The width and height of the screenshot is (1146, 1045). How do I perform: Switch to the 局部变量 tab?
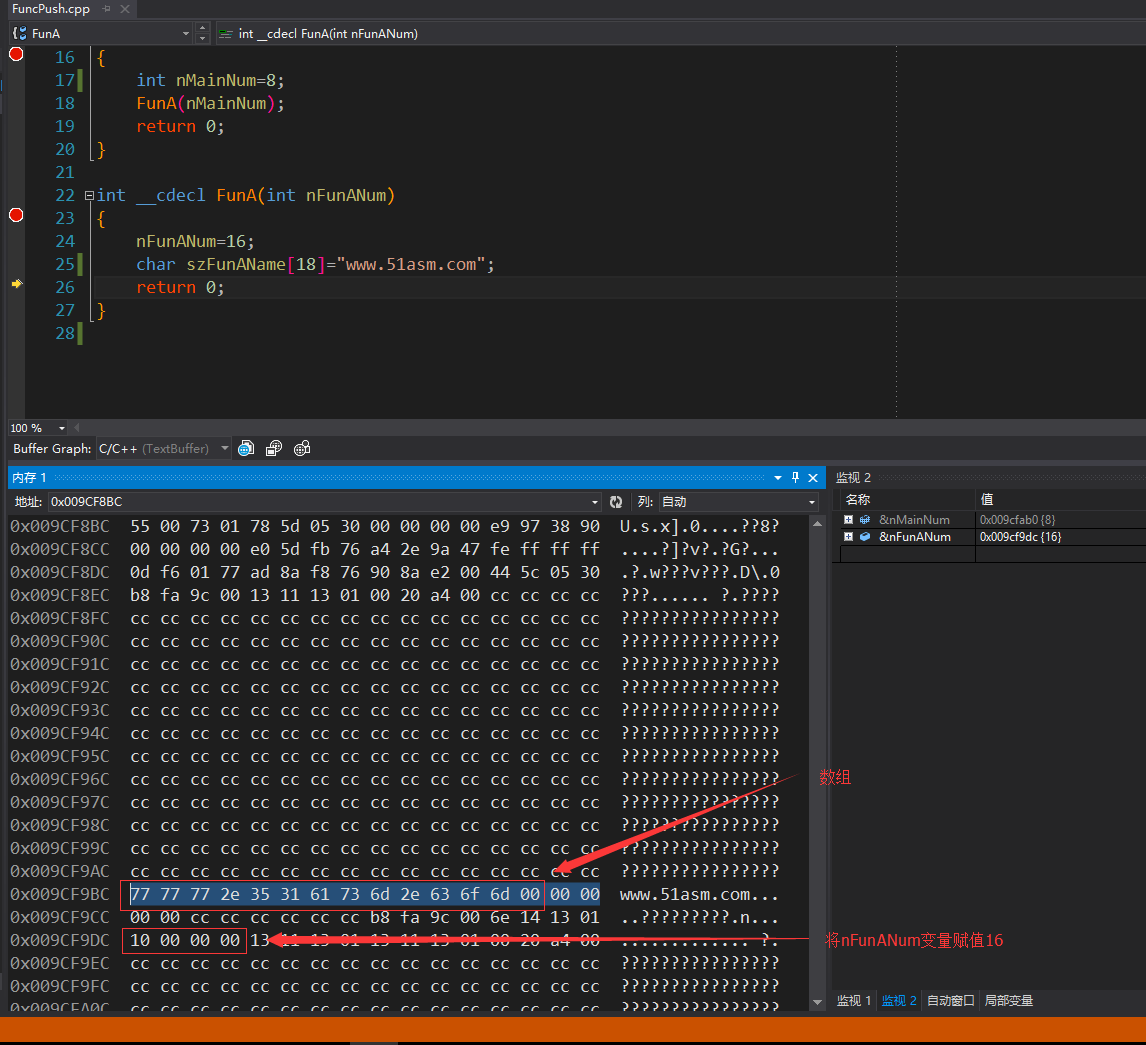coord(1008,1001)
